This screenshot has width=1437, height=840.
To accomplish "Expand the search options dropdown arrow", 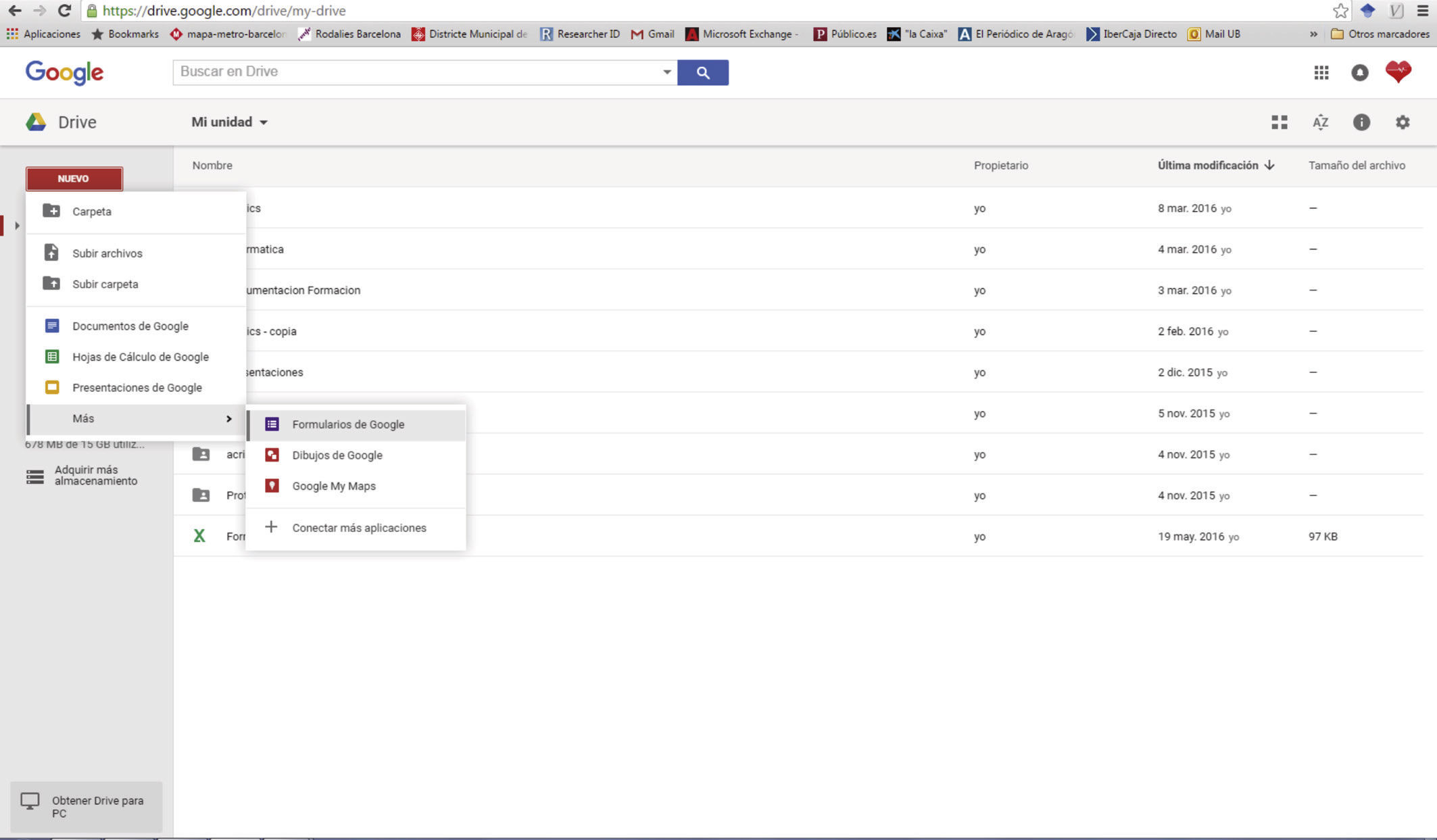I will [x=666, y=72].
